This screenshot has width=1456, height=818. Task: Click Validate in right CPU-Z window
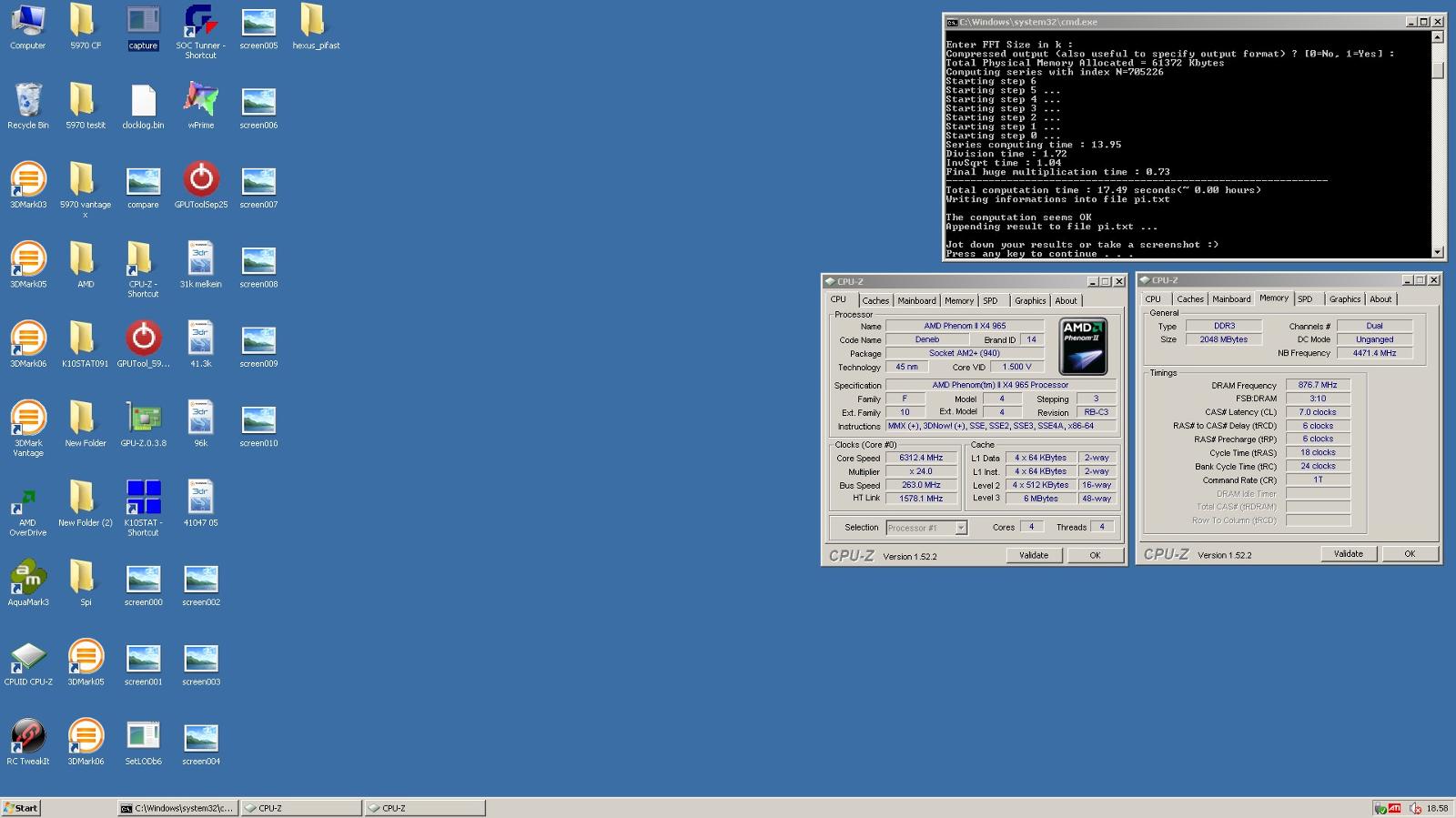tap(1349, 553)
